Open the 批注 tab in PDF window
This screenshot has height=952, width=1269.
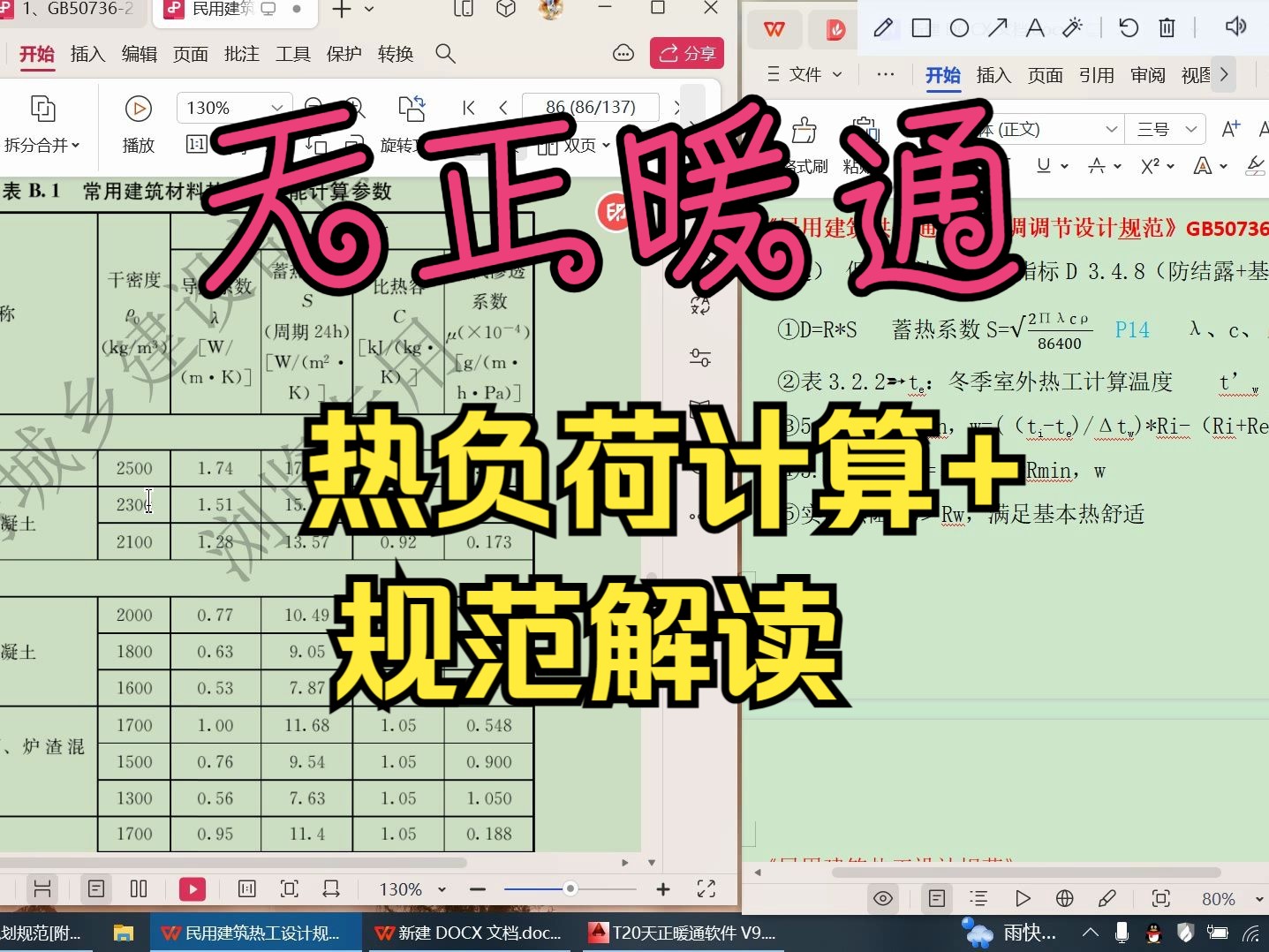point(241,54)
